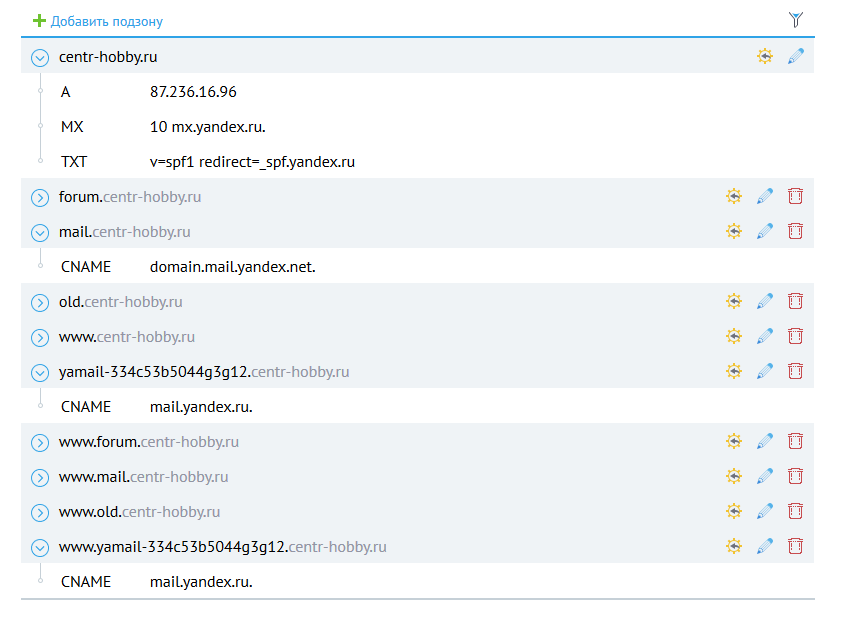
Task: Click gear reset icon for www.yamail subzone
Action: pyautogui.click(x=734, y=547)
